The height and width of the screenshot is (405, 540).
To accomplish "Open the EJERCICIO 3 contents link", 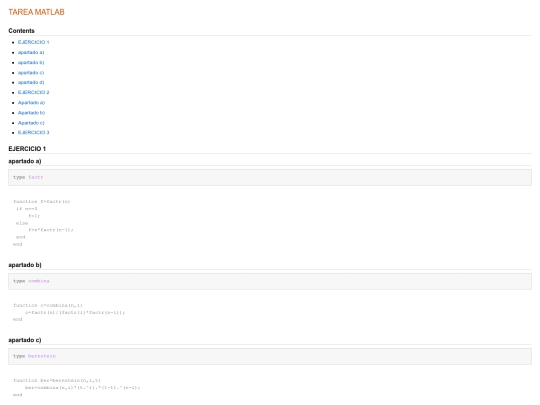I will point(33,133).
